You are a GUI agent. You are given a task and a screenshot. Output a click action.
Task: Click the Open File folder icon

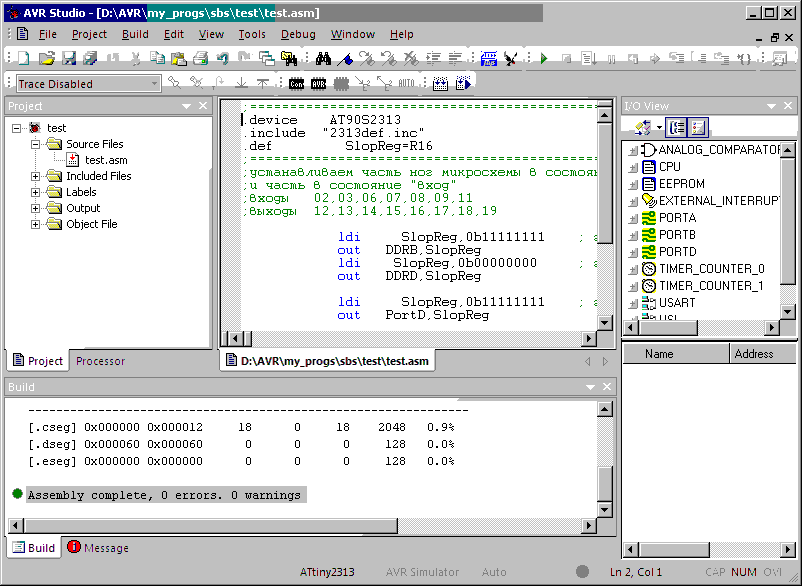(x=47, y=58)
